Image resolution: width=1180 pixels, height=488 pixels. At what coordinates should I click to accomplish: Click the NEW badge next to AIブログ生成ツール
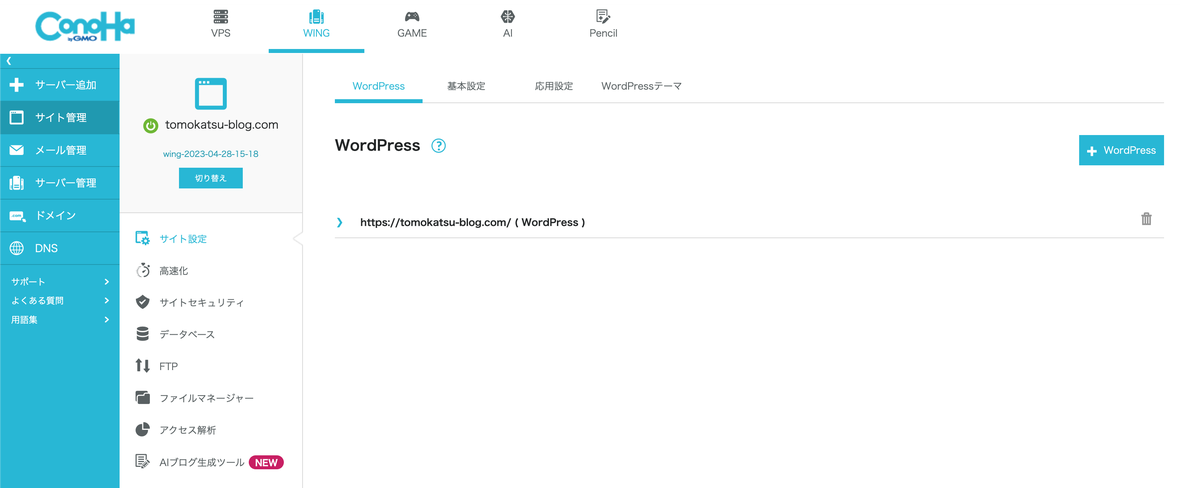click(266, 462)
